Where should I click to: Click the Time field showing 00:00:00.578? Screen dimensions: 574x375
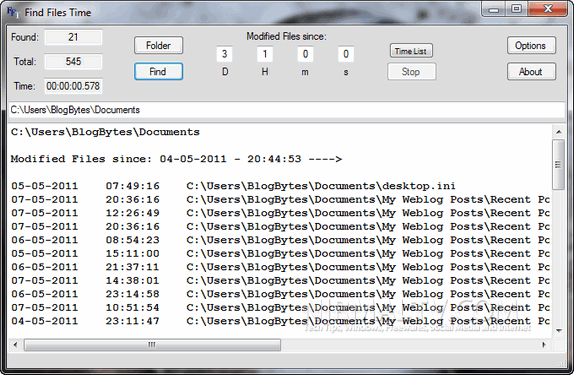(x=73, y=86)
